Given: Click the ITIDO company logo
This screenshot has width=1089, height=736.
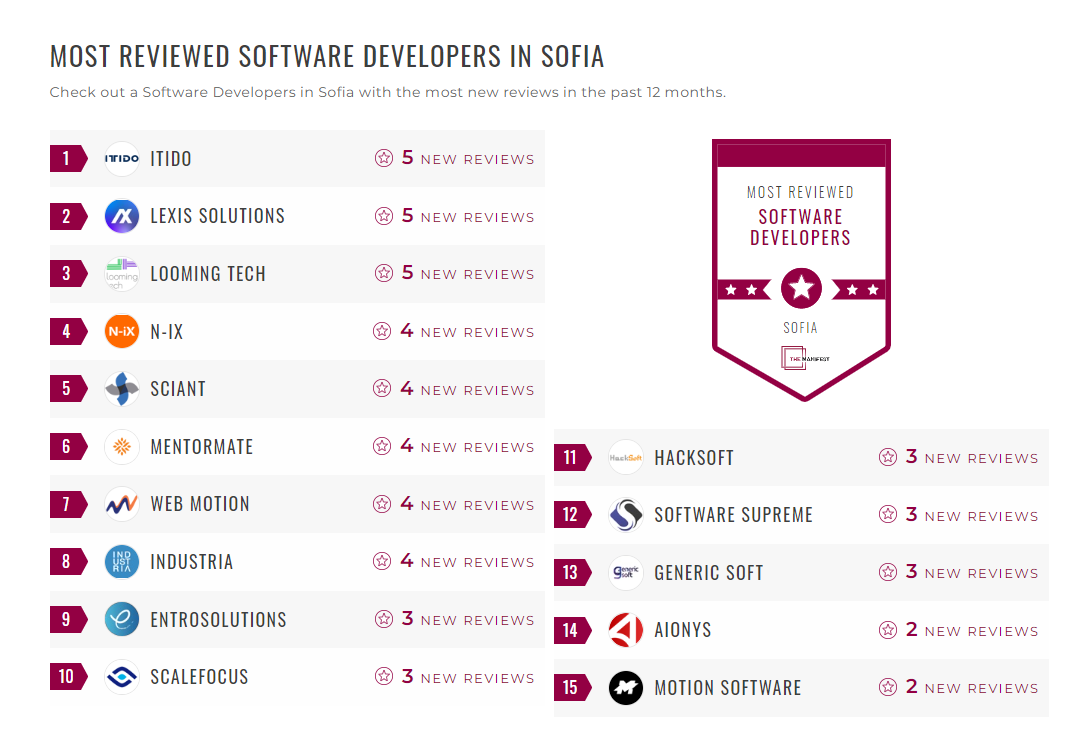Looking at the screenshot, I should coord(121,158).
